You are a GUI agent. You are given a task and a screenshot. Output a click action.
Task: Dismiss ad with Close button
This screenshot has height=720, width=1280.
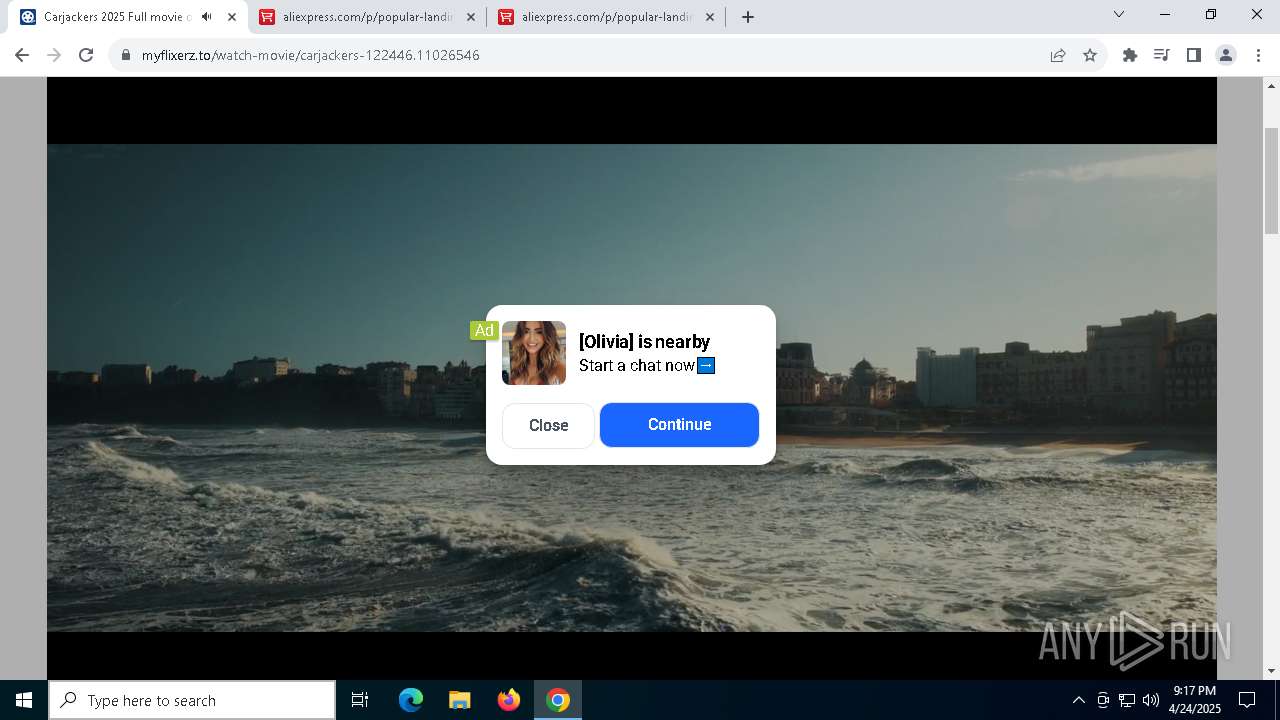[548, 425]
